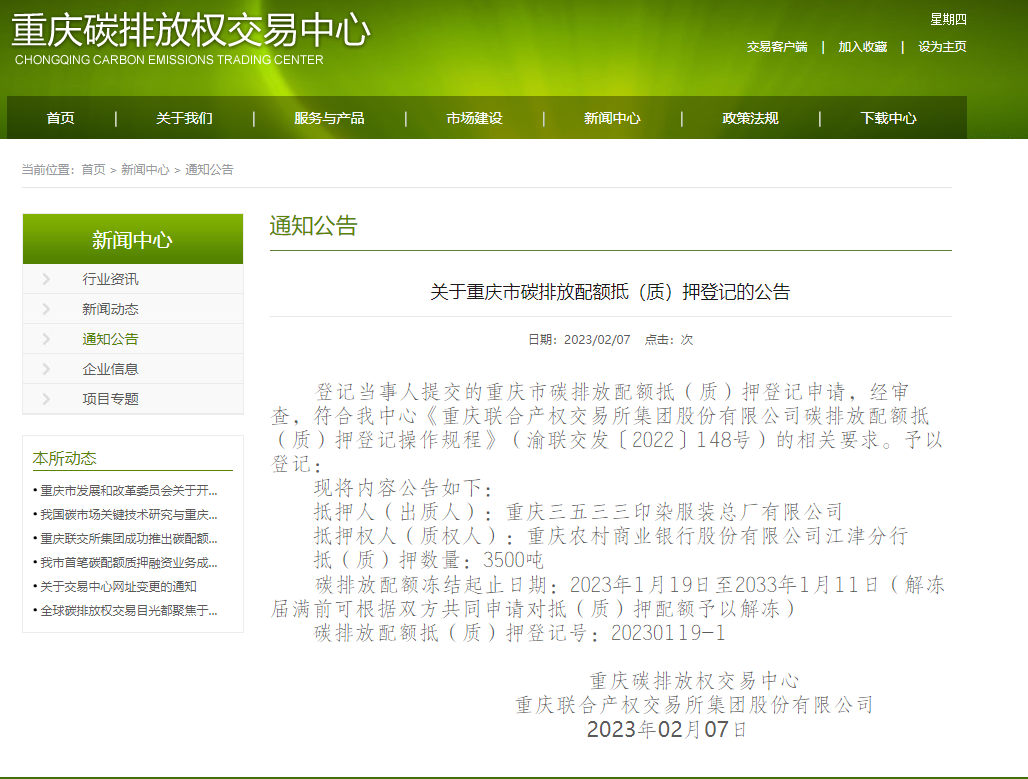Click the 交易客户端 link in the header
1028x779 pixels.
click(x=777, y=47)
